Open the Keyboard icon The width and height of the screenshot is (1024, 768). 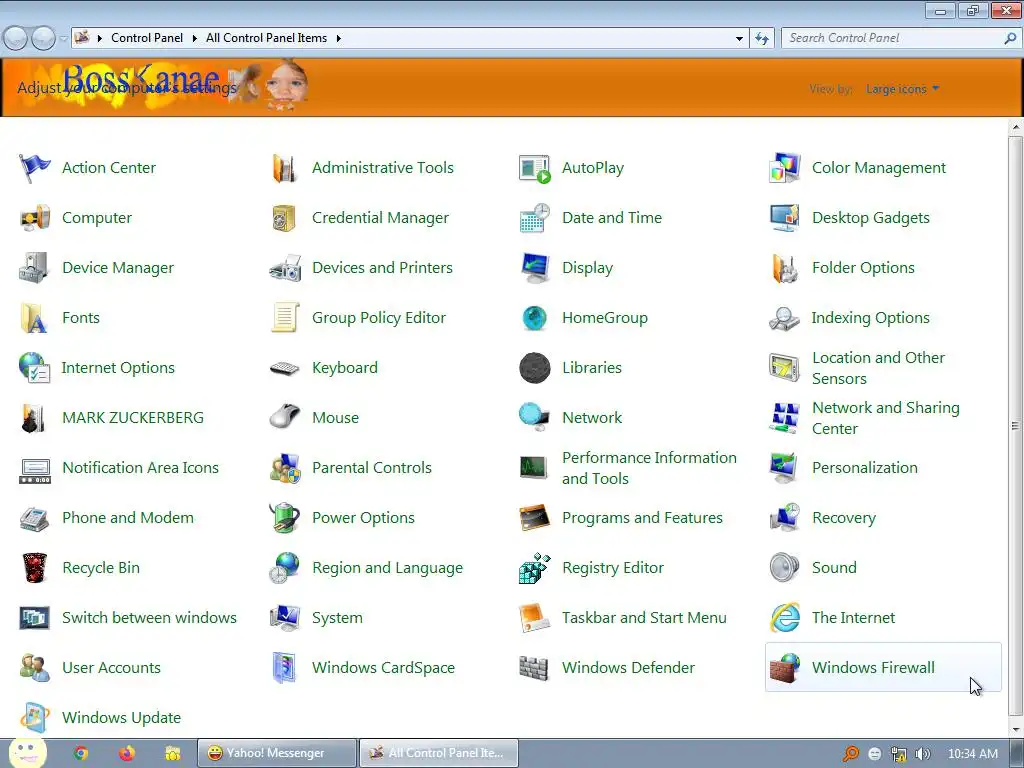[285, 368]
